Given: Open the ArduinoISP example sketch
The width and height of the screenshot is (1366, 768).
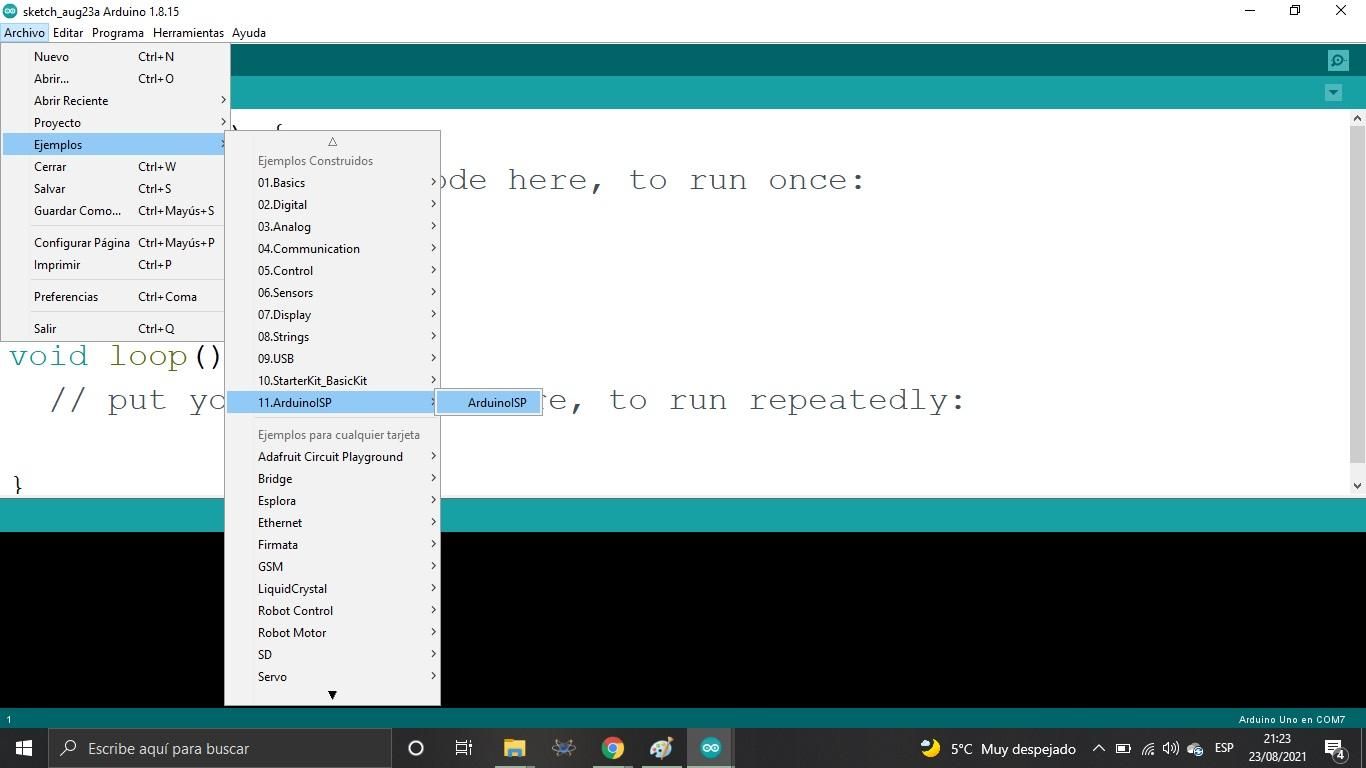Looking at the screenshot, I should pyautogui.click(x=496, y=402).
